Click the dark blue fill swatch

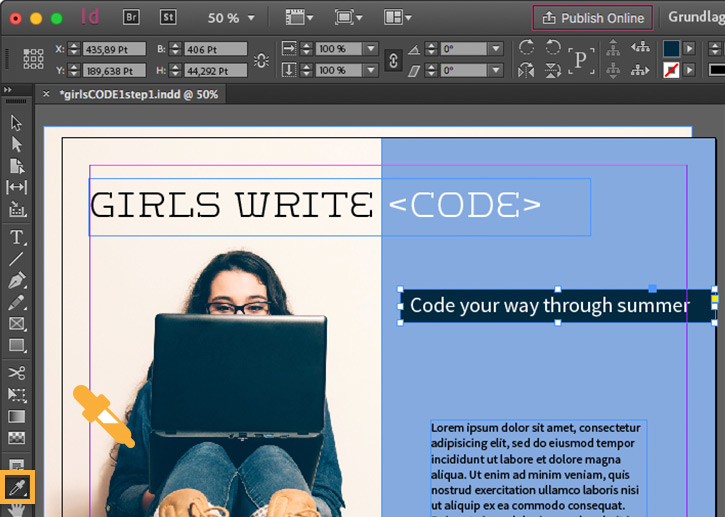[671, 48]
